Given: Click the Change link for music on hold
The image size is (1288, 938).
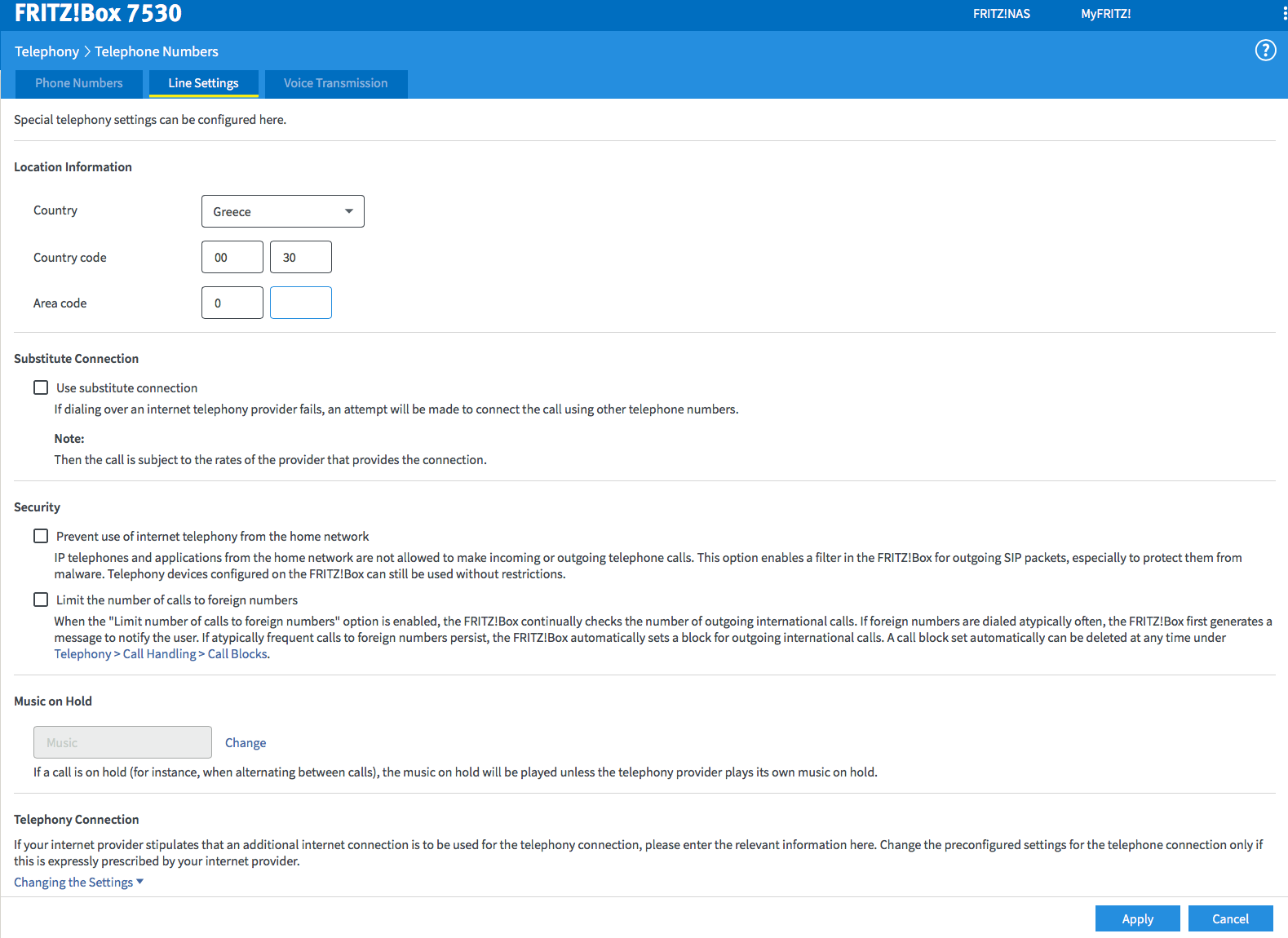Looking at the screenshot, I should pyautogui.click(x=246, y=743).
